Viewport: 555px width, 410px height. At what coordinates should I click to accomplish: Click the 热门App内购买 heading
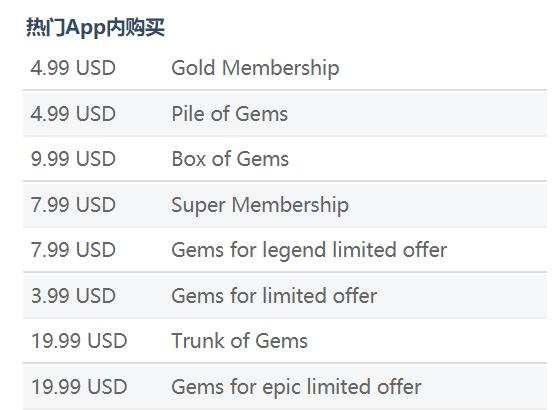96,27
